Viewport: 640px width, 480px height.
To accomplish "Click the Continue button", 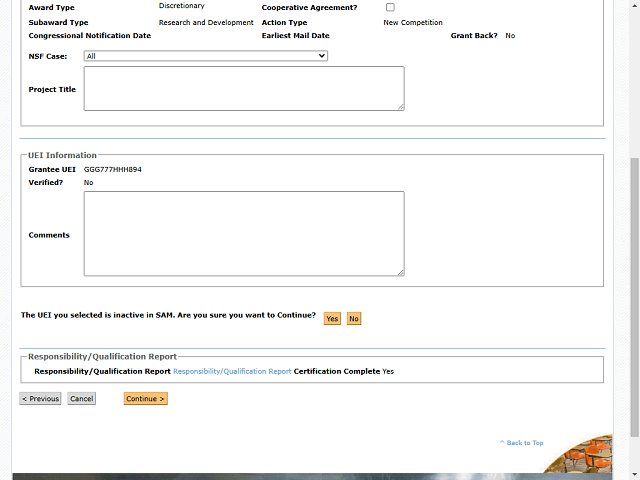I will [x=146, y=399].
